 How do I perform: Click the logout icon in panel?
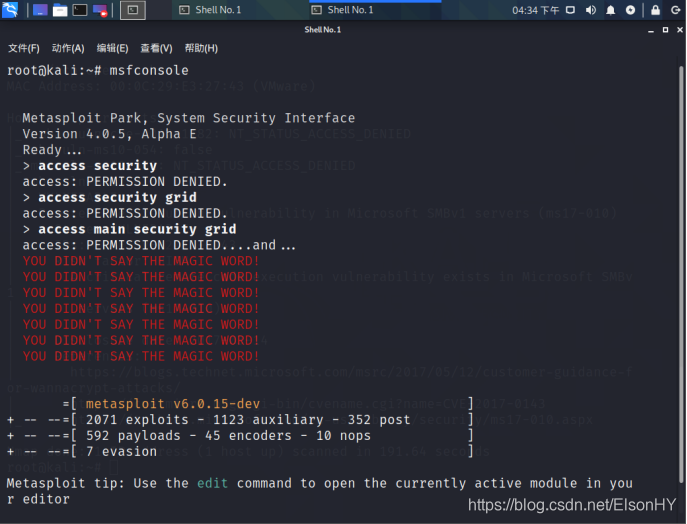tap(676, 10)
